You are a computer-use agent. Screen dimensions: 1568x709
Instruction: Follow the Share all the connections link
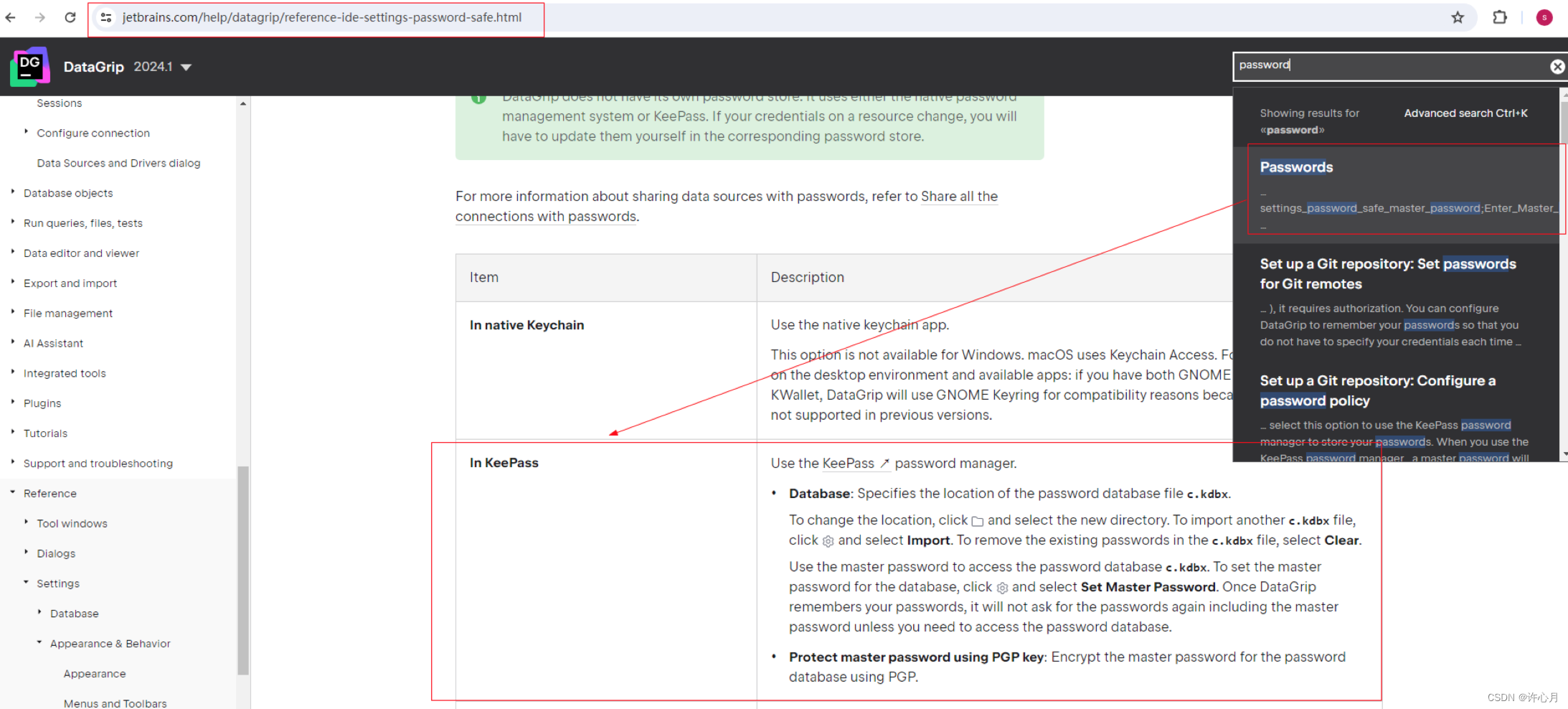(x=726, y=207)
